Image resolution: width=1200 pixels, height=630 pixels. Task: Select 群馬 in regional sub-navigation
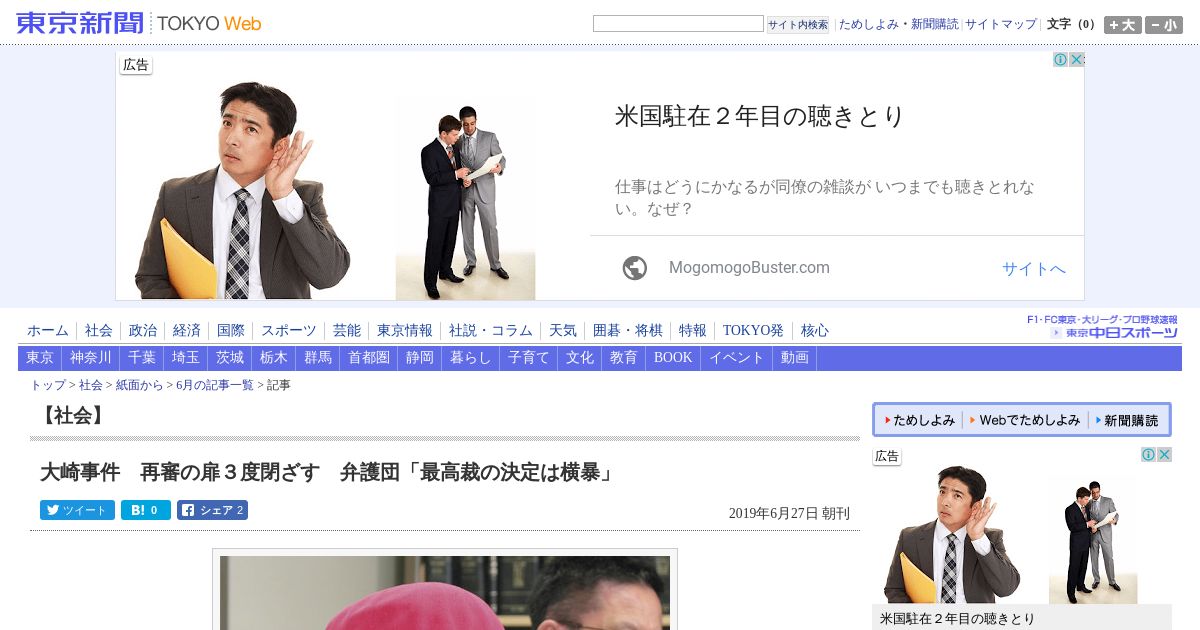[318, 358]
